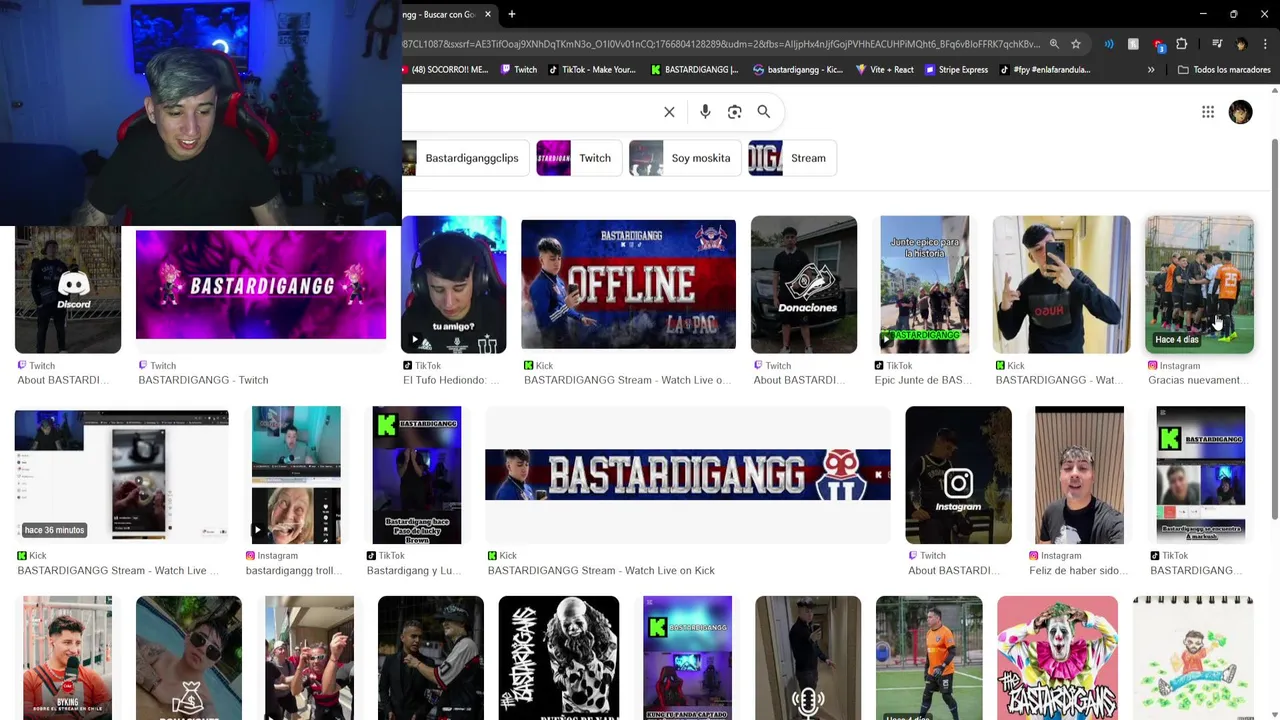The height and width of the screenshot is (720, 1280).
Task: Open the 'tu amigo?' TikTok video thumbnail
Action: (454, 285)
